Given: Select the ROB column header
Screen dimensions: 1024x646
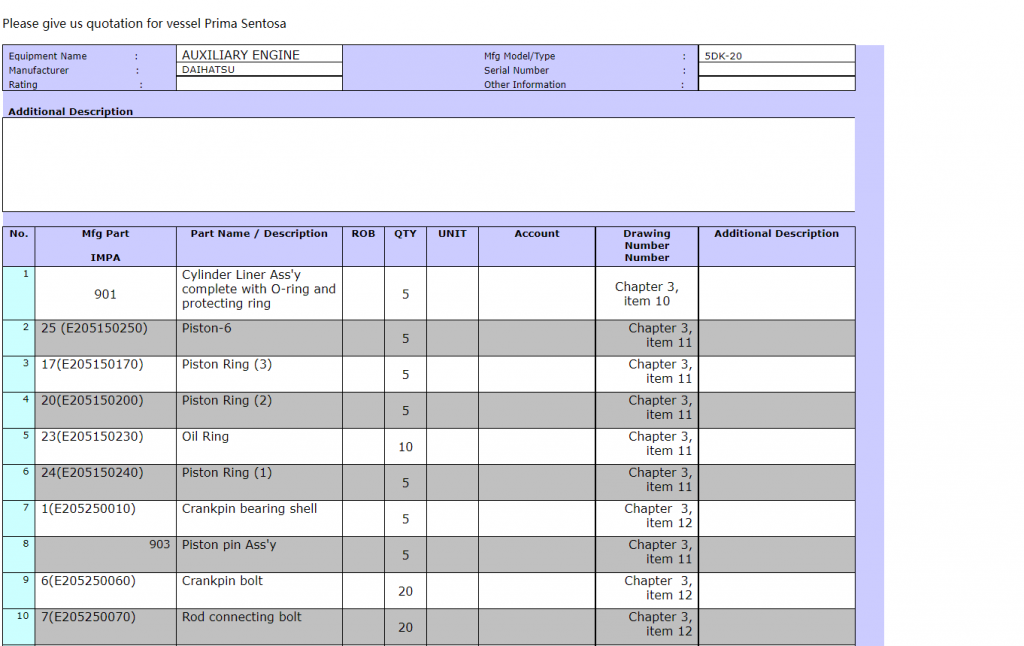Looking at the screenshot, I should pos(363,234).
